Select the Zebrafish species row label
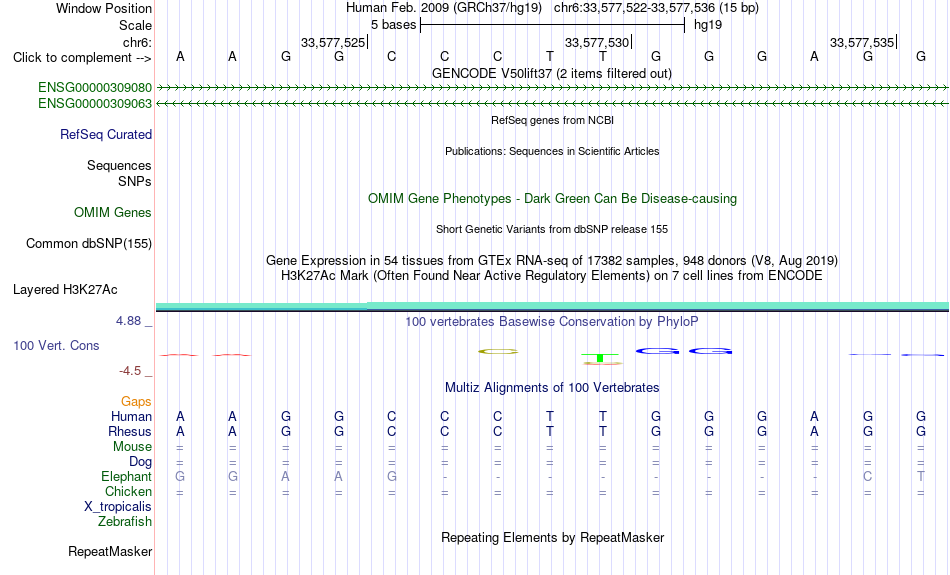 coord(125,521)
